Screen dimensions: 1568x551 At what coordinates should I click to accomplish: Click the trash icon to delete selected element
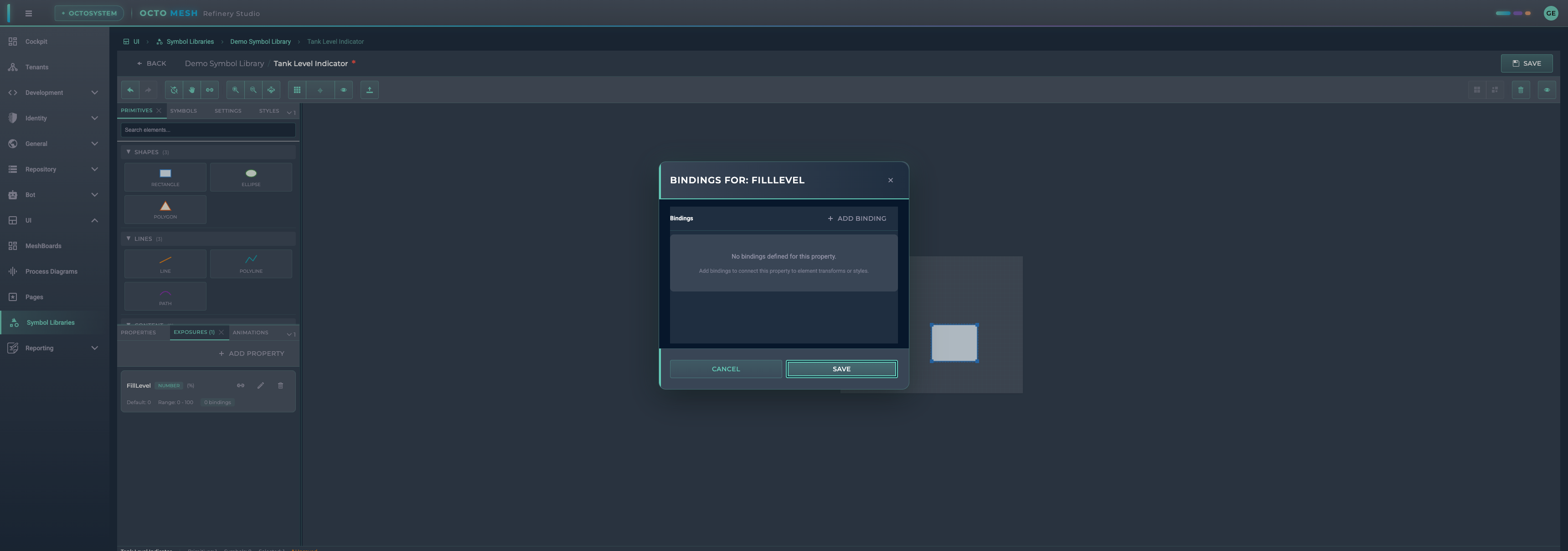(1521, 89)
